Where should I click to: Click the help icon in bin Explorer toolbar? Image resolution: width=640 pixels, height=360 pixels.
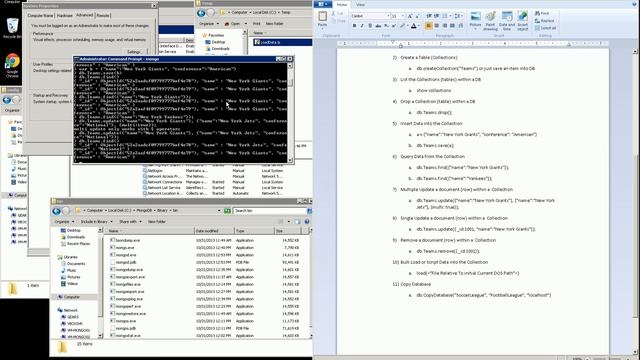tap(307, 222)
